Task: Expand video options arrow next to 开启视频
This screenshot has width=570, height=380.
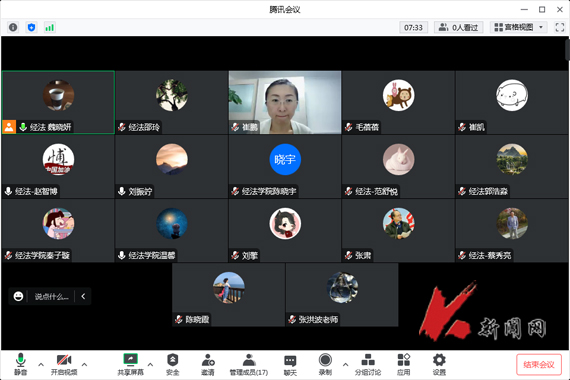Action: (84, 364)
